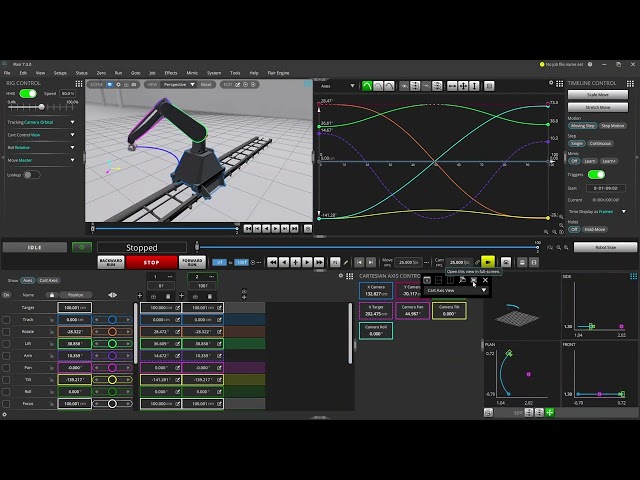The width and height of the screenshot is (640, 480).
Task: Click the Stretch Move button
Action: (x=598, y=107)
